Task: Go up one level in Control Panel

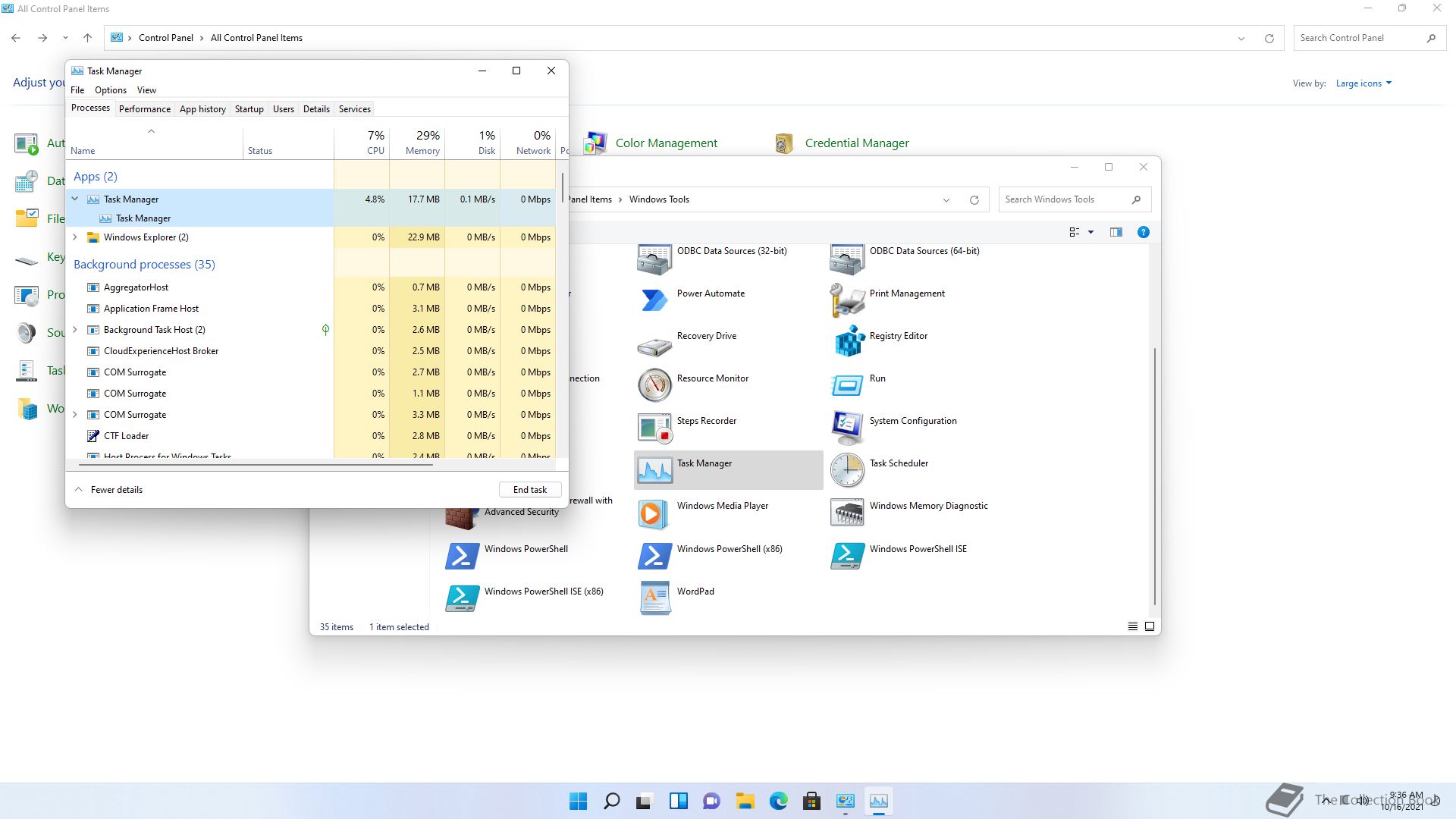Action: (87, 38)
